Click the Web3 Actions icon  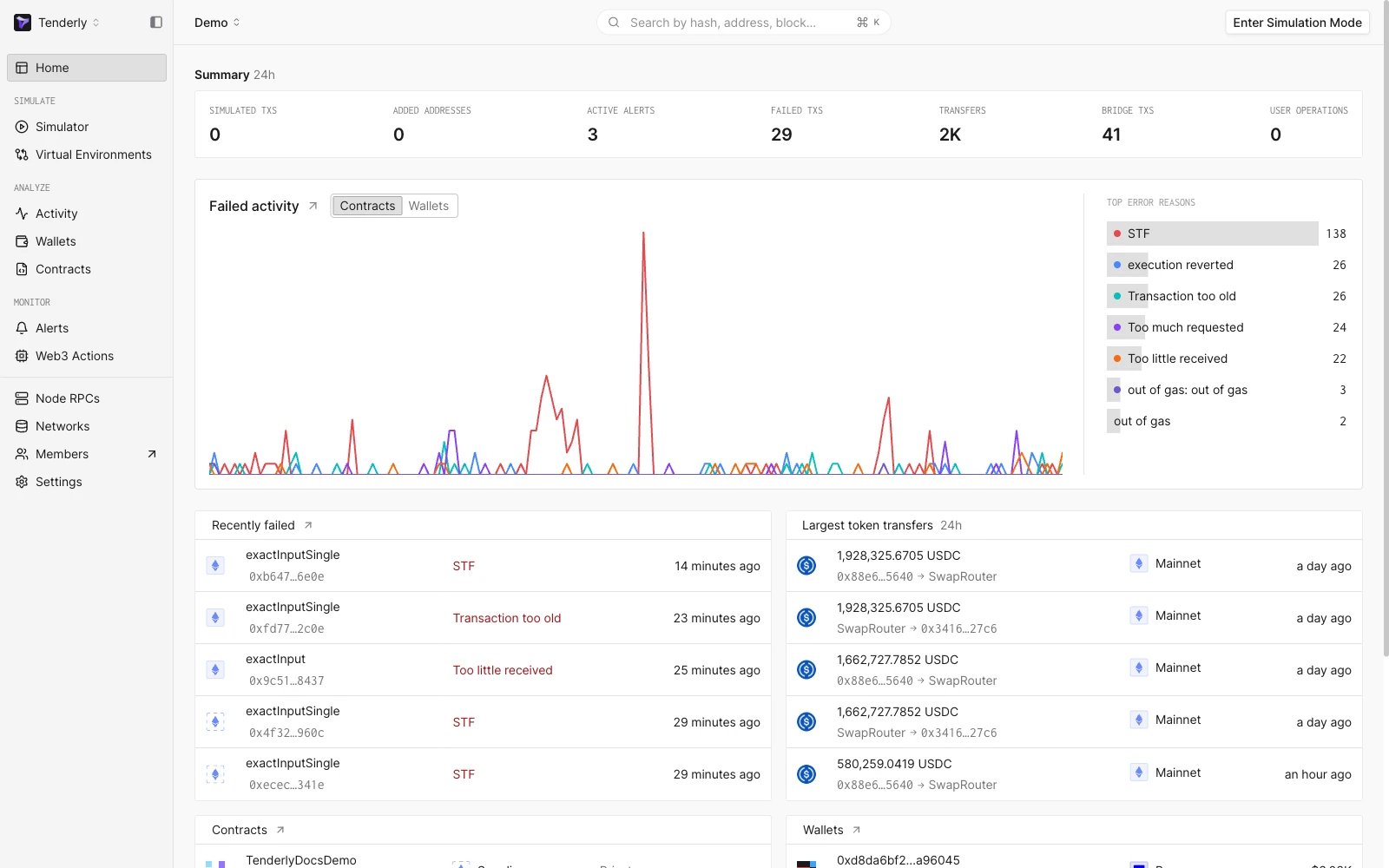(22, 356)
